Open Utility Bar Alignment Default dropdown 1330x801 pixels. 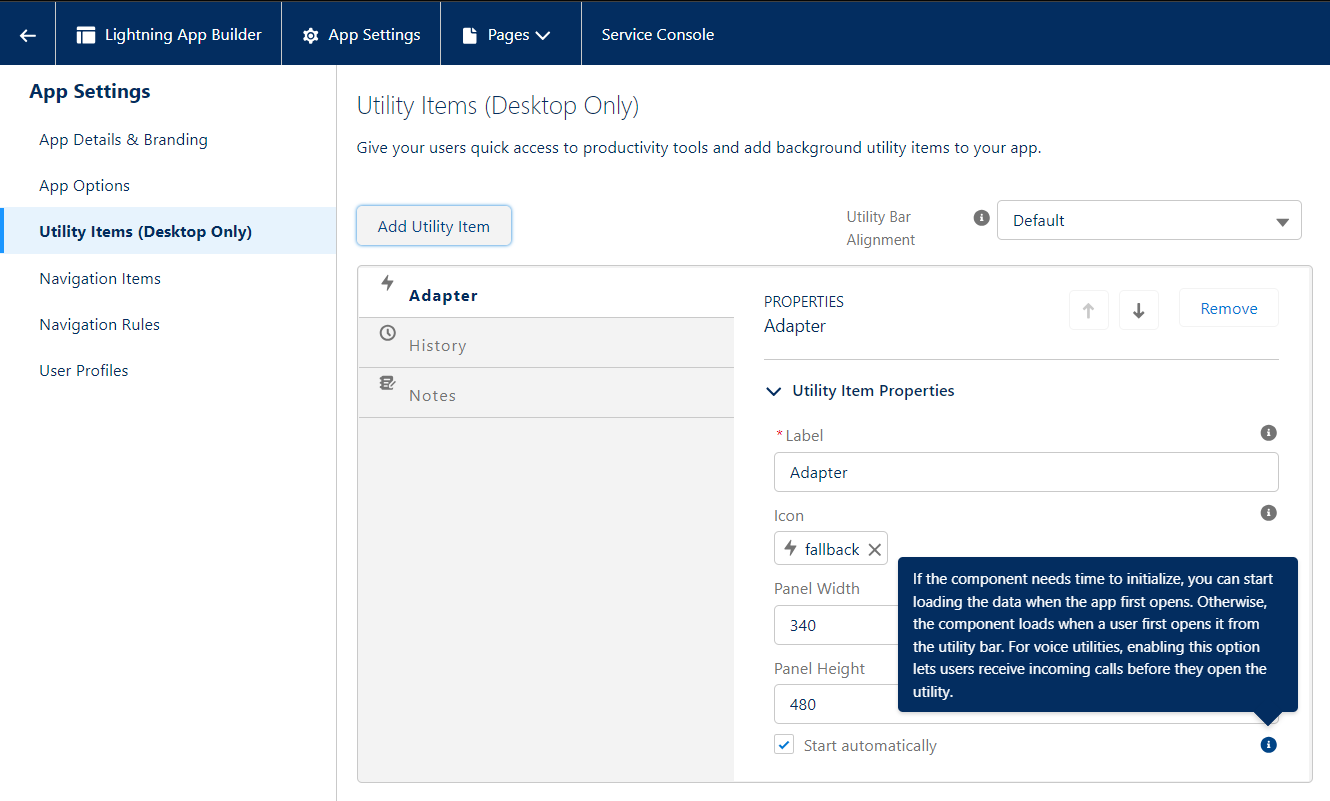1149,220
